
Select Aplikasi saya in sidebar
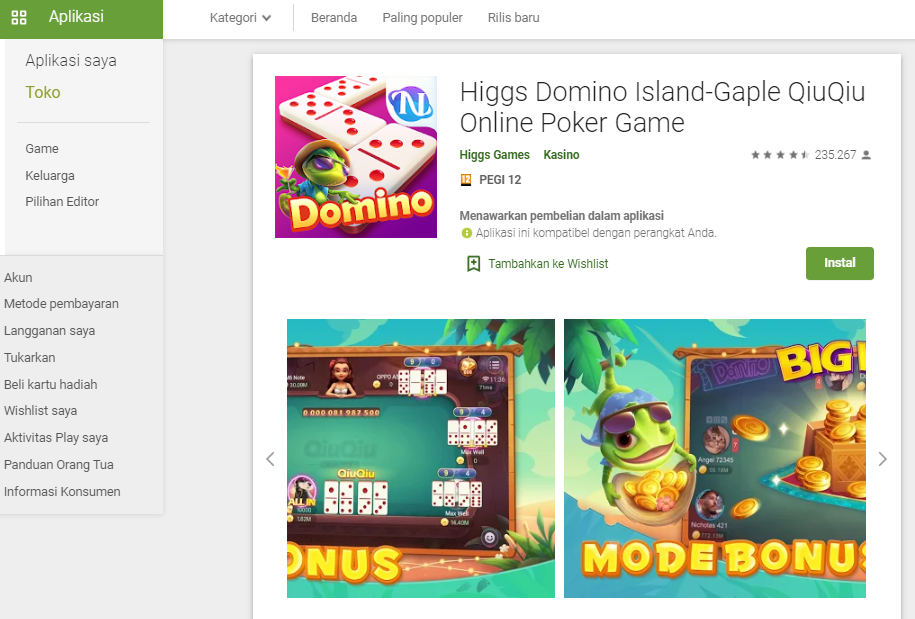click(71, 61)
